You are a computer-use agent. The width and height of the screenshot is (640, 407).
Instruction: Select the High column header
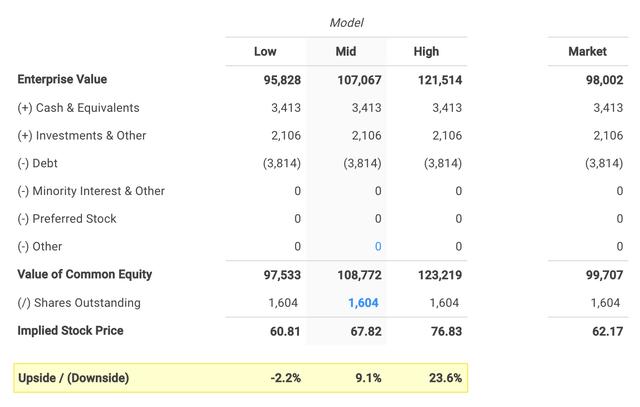coord(426,51)
